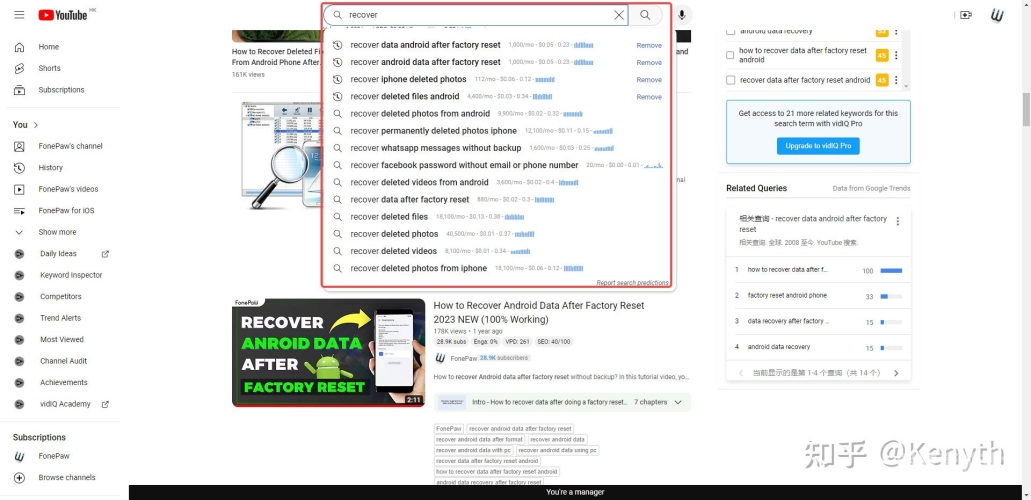Screen dimensions: 1031x500
Task: Select suggestion recover deleted videos from android
Action: (x=420, y=182)
